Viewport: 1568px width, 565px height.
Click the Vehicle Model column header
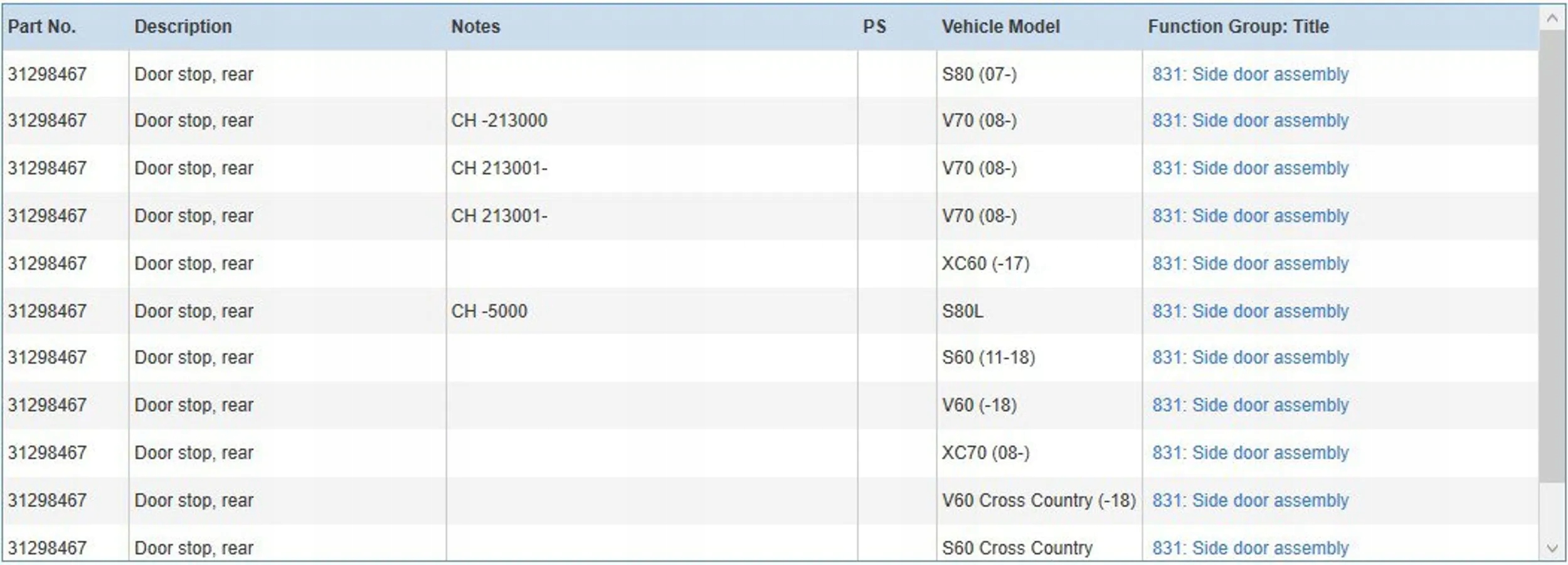click(x=1000, y=26)
